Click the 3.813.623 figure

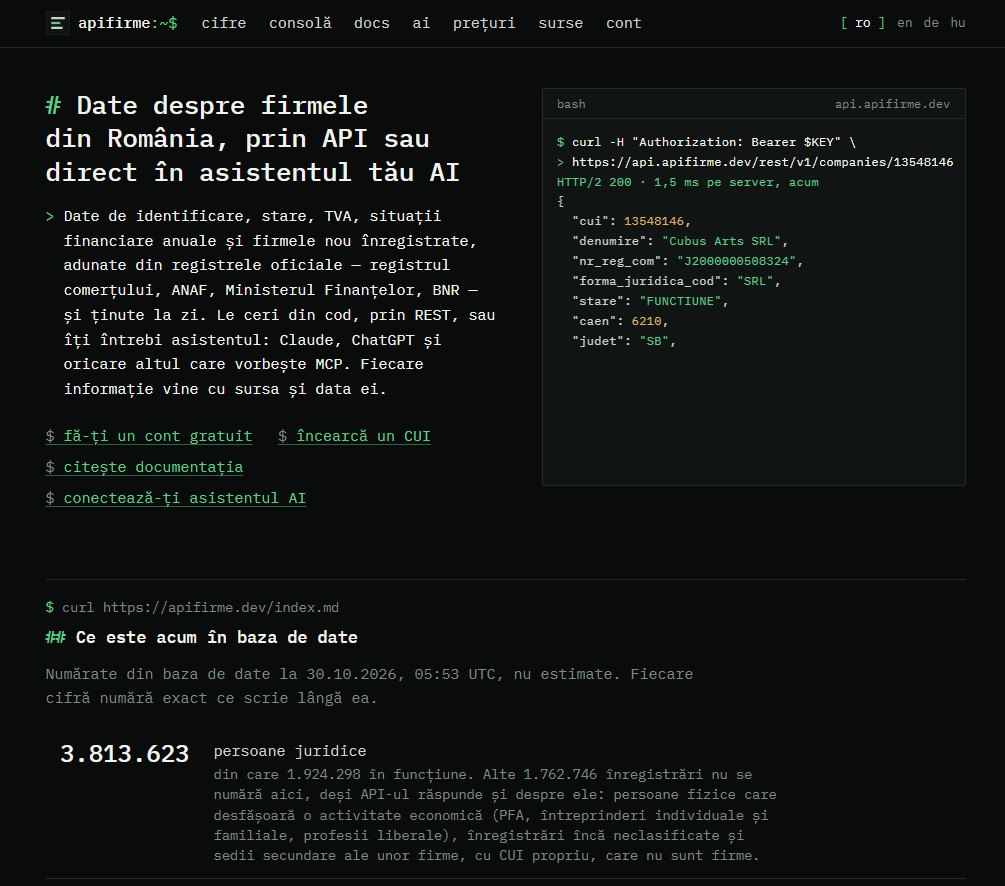124,754
